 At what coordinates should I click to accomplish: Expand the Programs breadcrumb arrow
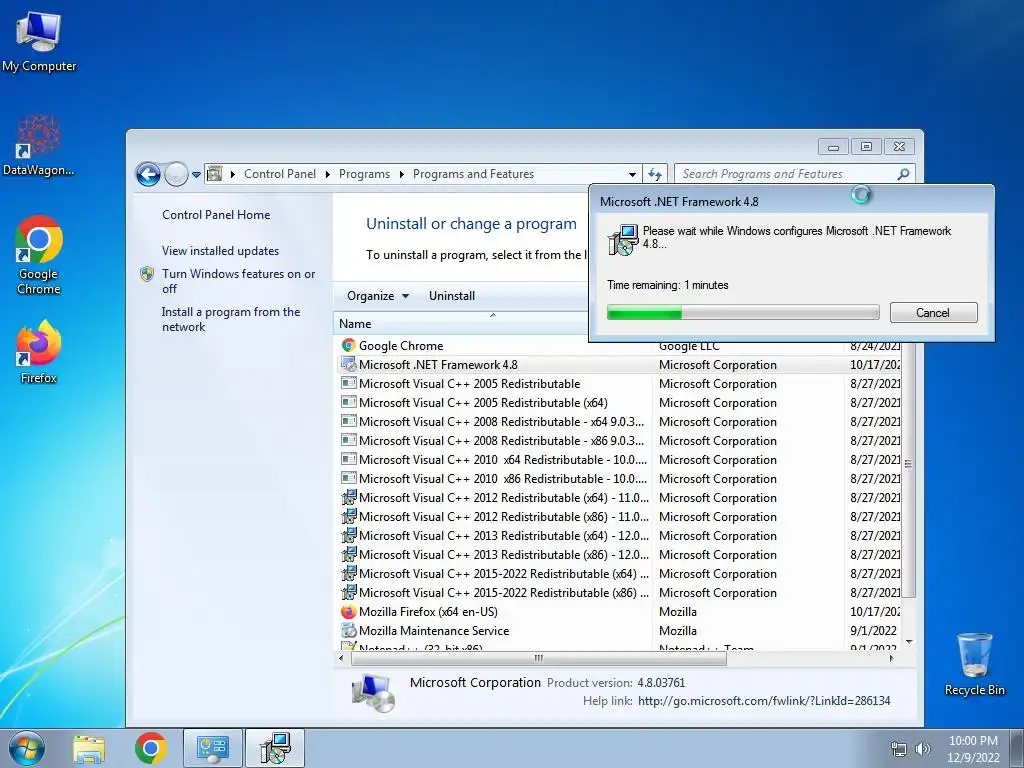pyautogui.click(x=401, y=174)
